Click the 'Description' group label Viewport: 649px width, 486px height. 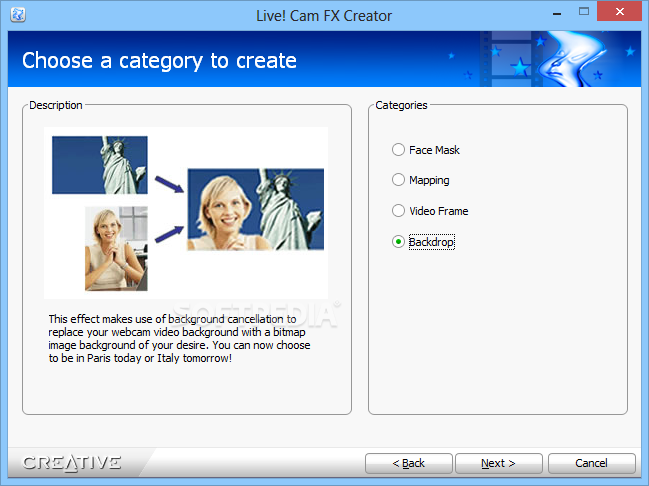click(x=56, y=105)
